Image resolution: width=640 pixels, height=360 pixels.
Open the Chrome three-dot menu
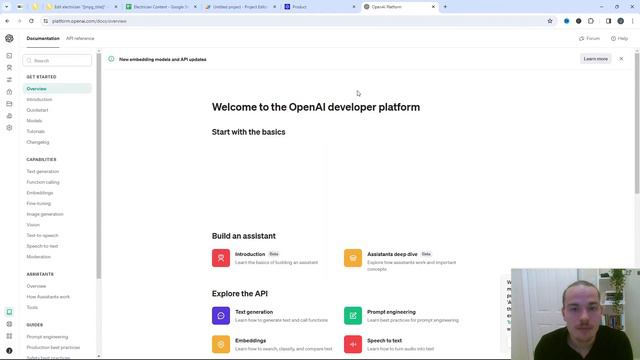[633, 21]
